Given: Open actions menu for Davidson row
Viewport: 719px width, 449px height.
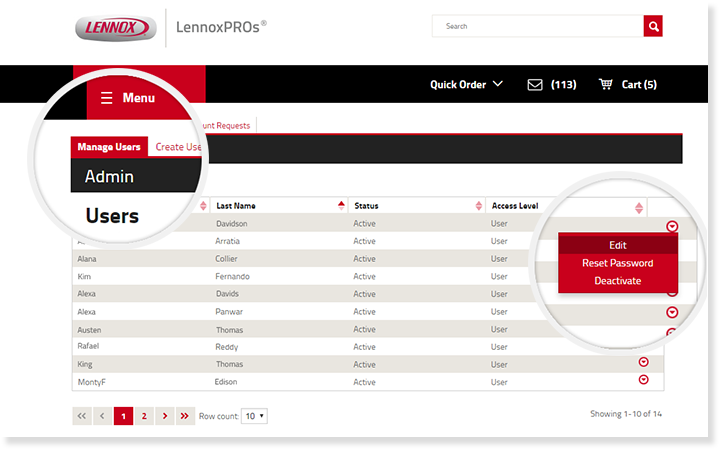Looking at the screenshot, I should click(672, 226).
